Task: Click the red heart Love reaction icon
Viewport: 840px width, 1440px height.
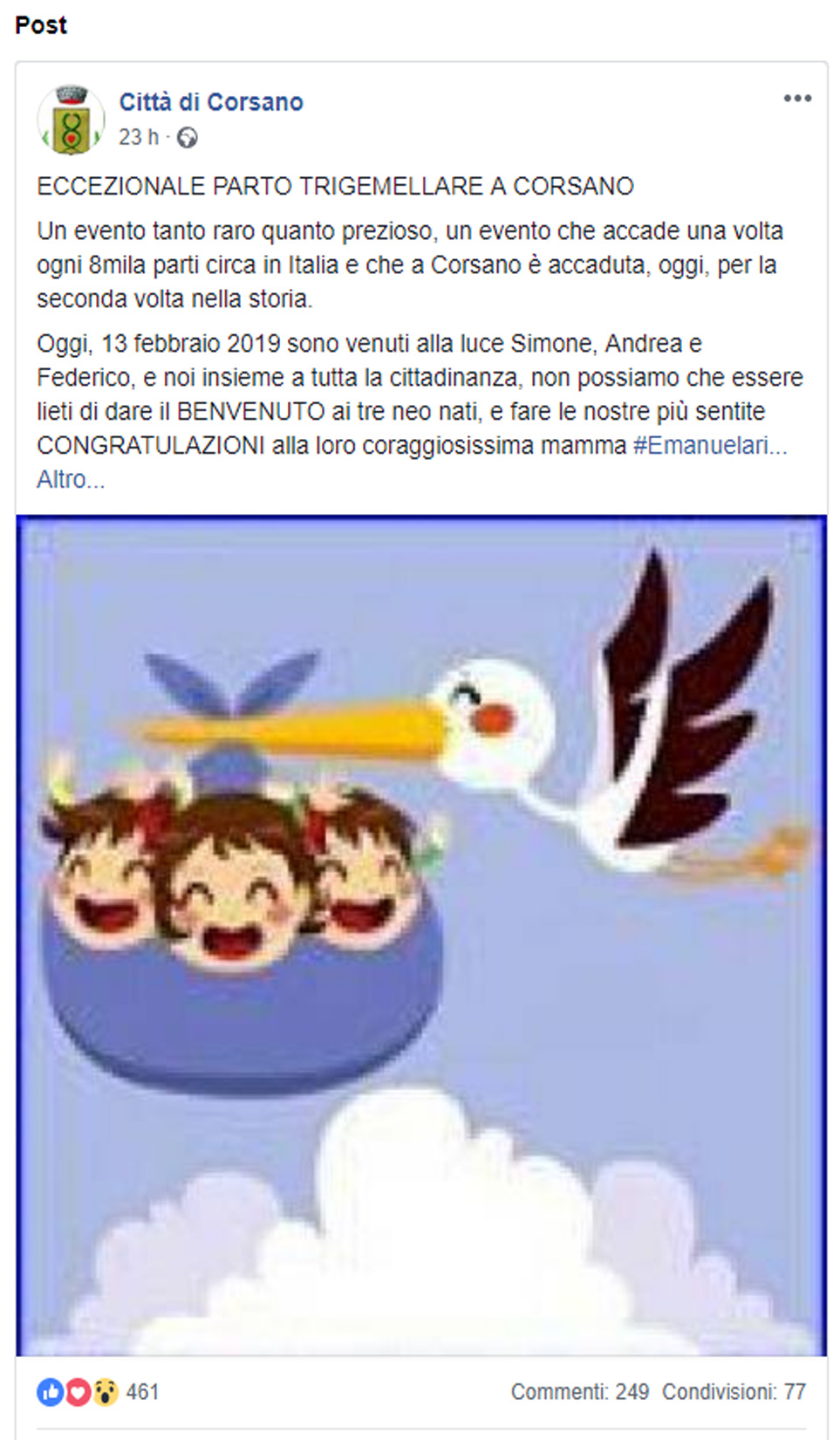Action: [78, 1392]
